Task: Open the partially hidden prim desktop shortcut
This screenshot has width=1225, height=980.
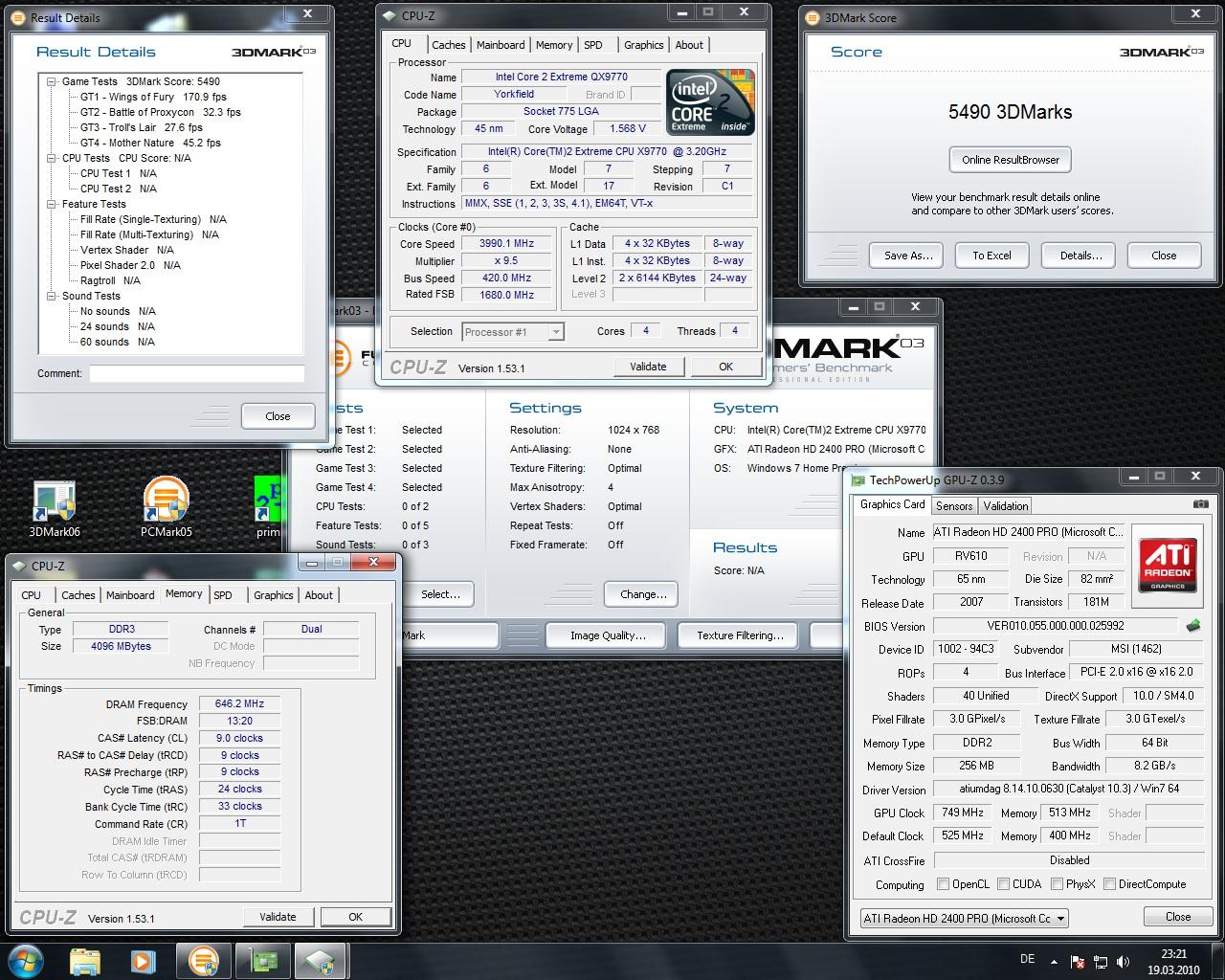Action: click(268, 507)
